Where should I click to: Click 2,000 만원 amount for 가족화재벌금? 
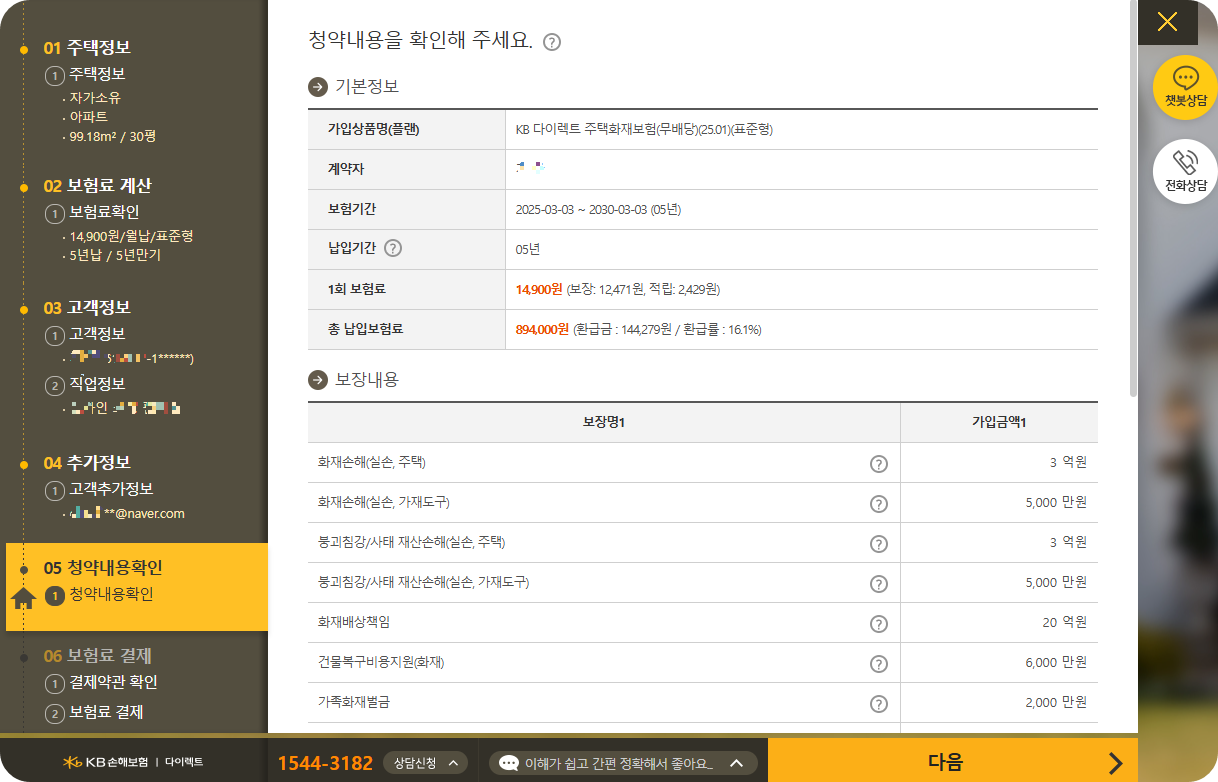pyautogui.click(x=1056, y=703)
